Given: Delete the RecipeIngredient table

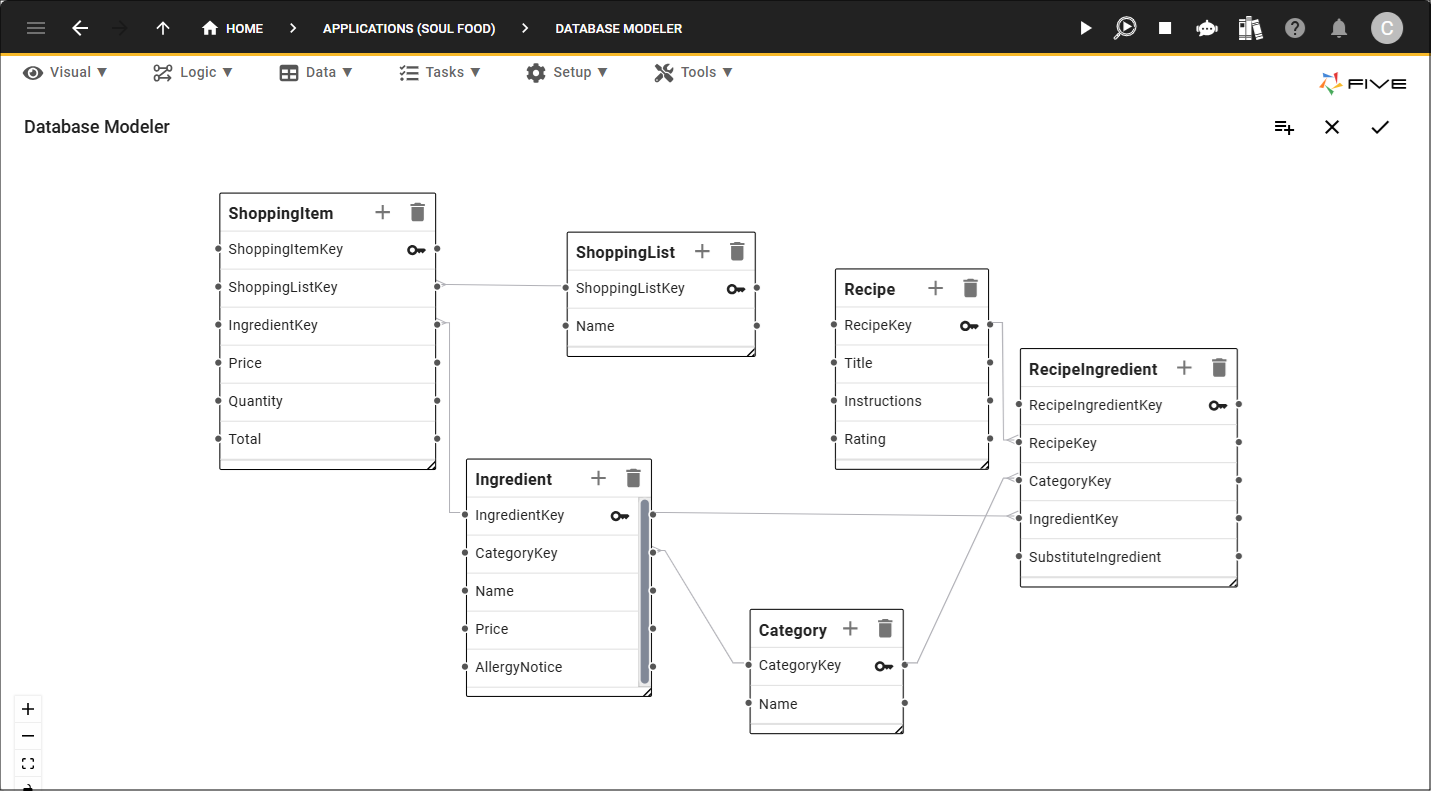Looking at the screenshot, I should pos(1219,367).
